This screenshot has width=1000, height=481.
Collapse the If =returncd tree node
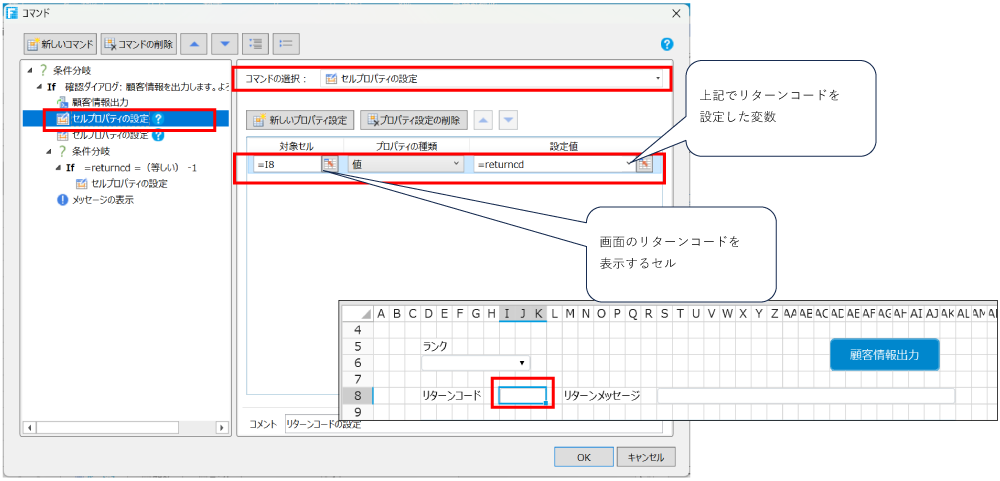[59, 168]
